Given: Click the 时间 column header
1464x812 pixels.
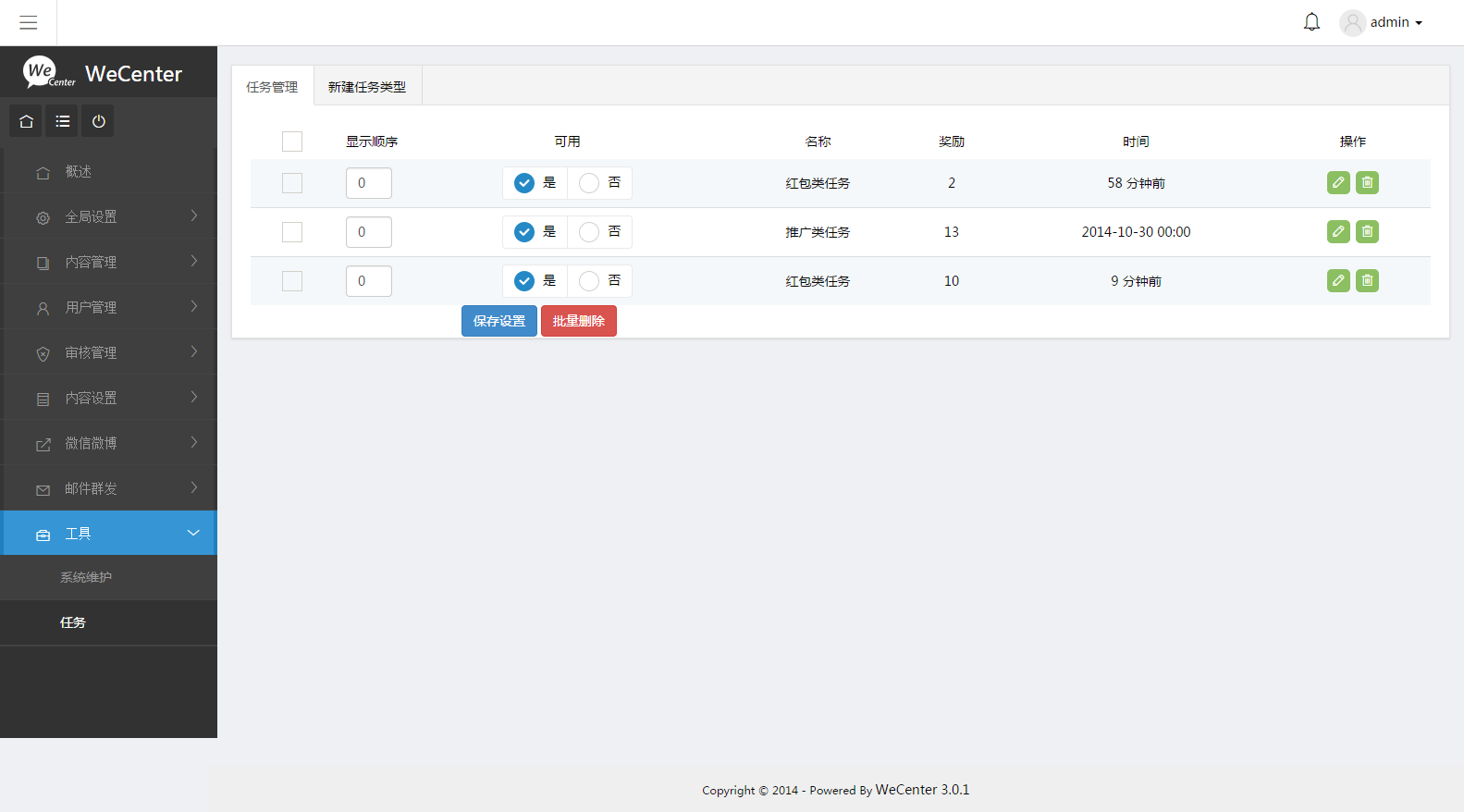Looking at the screenshot, I should (1136, 141).
